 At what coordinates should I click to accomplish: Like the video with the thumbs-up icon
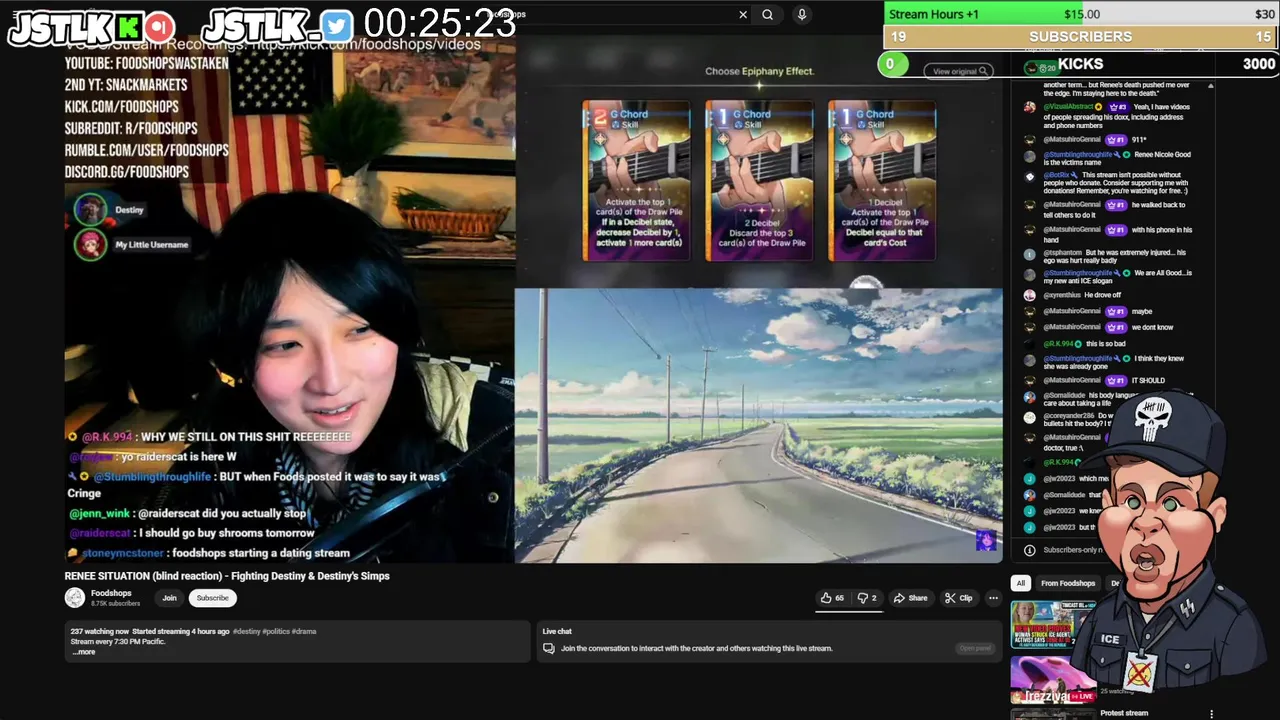[x=832, y=598]
